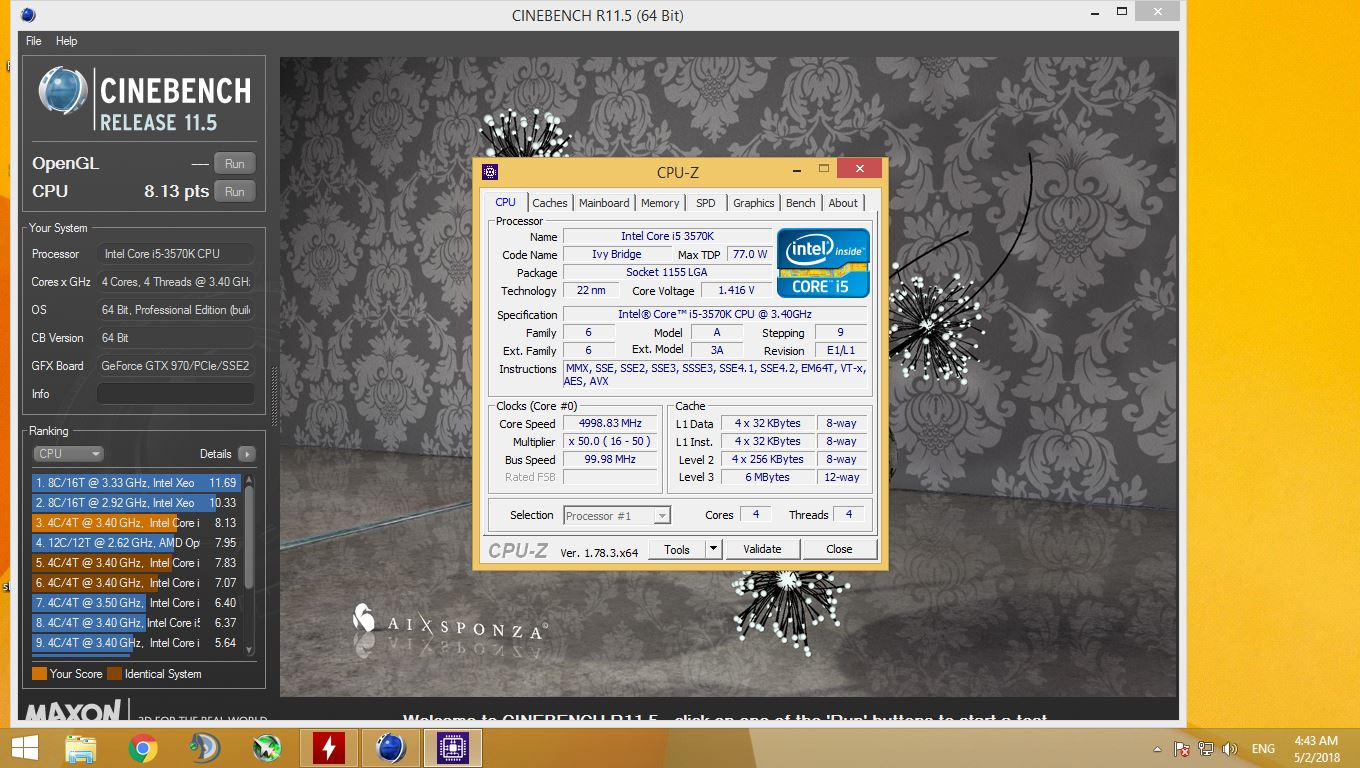Open the Help menu in Cinebench
This screenshot has height=768, width=1360.
66,41
